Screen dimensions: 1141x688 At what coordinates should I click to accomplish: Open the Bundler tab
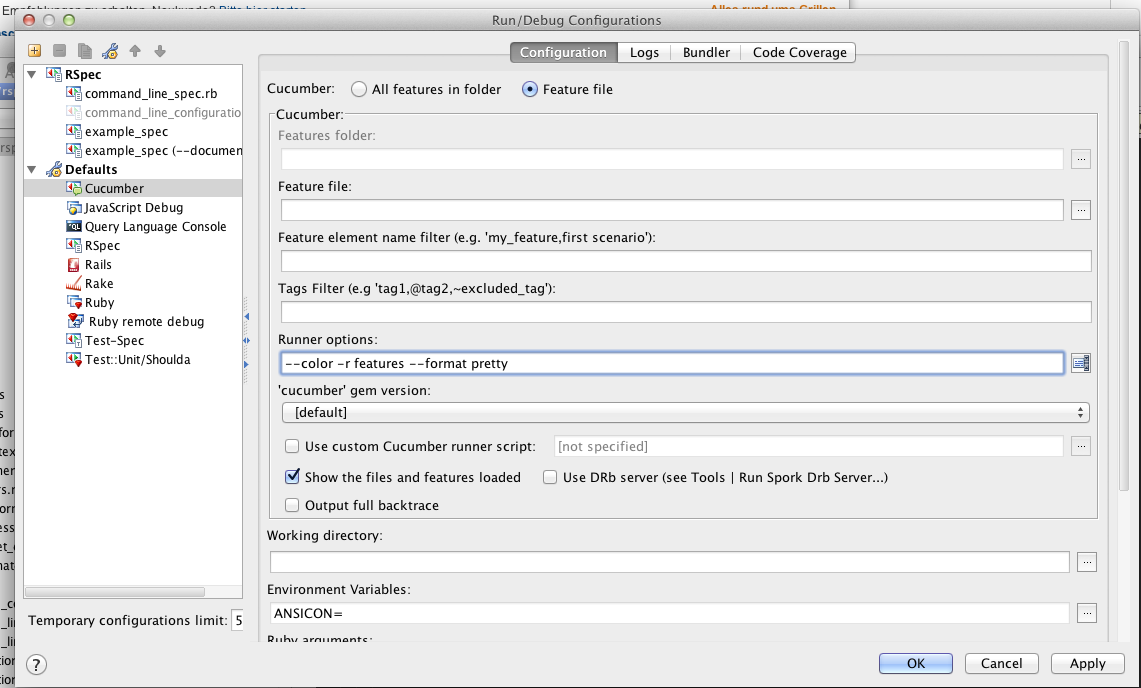point(706,52)
